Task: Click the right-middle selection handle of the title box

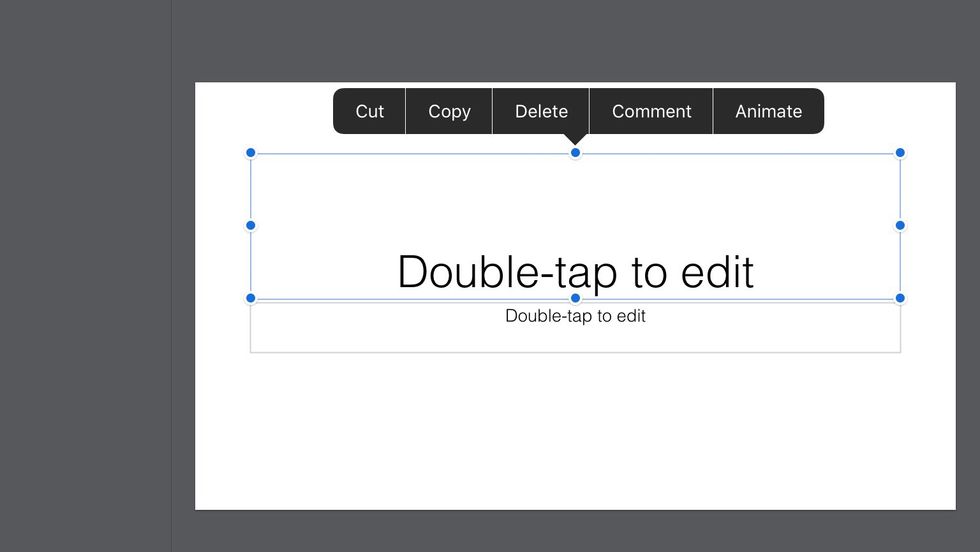Action: 900,225
